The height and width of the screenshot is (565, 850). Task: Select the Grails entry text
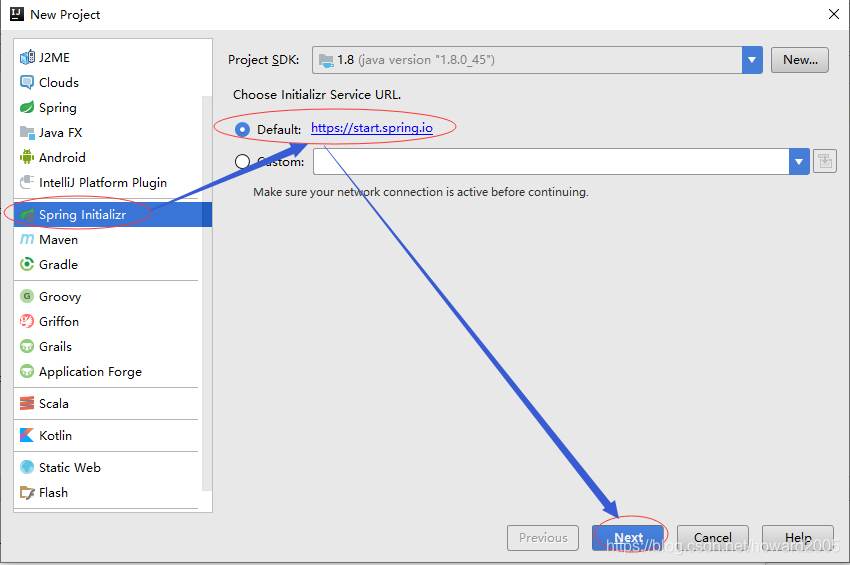pos(55,346)
